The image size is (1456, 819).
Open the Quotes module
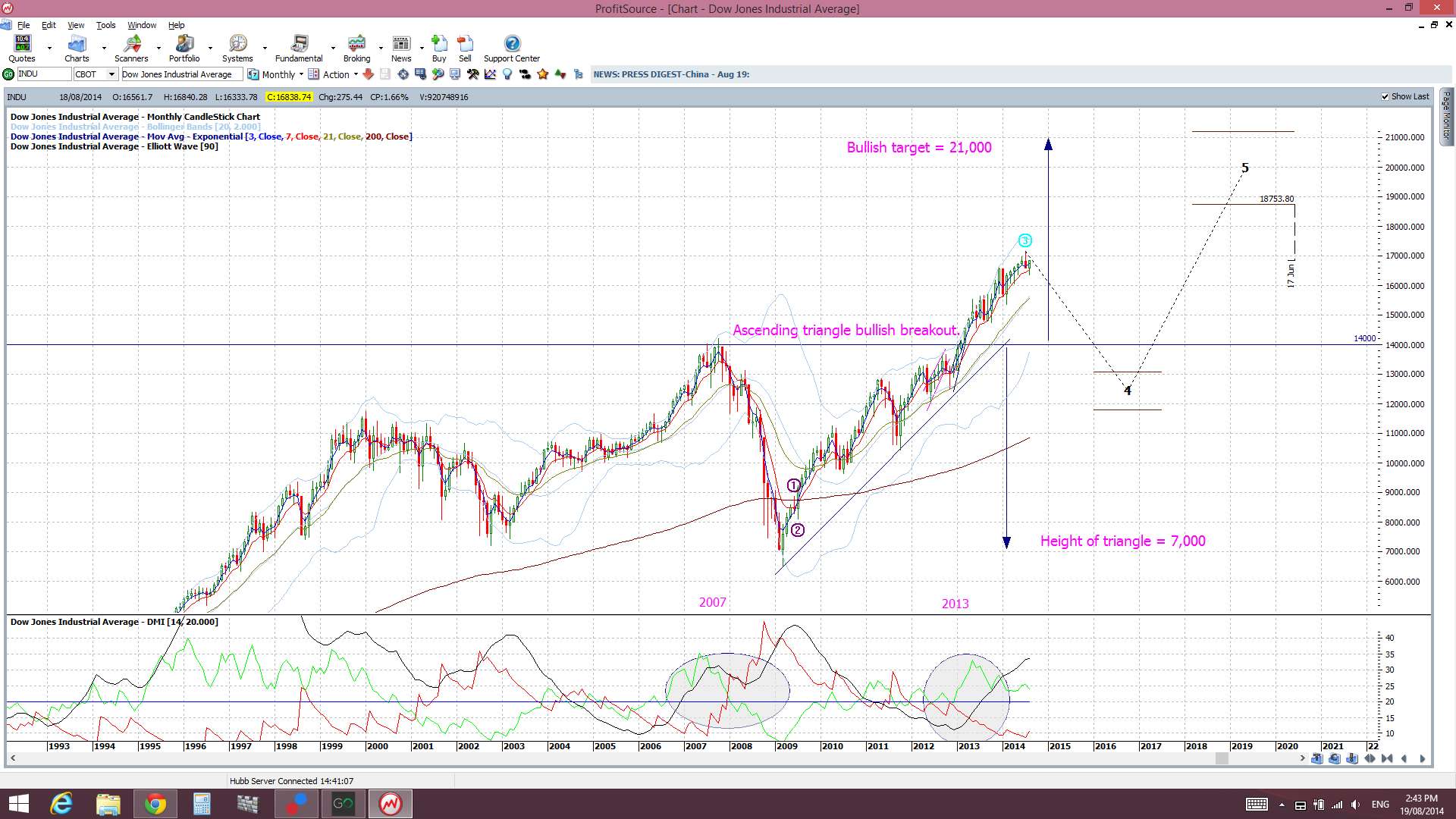click(x=22, y=49)
